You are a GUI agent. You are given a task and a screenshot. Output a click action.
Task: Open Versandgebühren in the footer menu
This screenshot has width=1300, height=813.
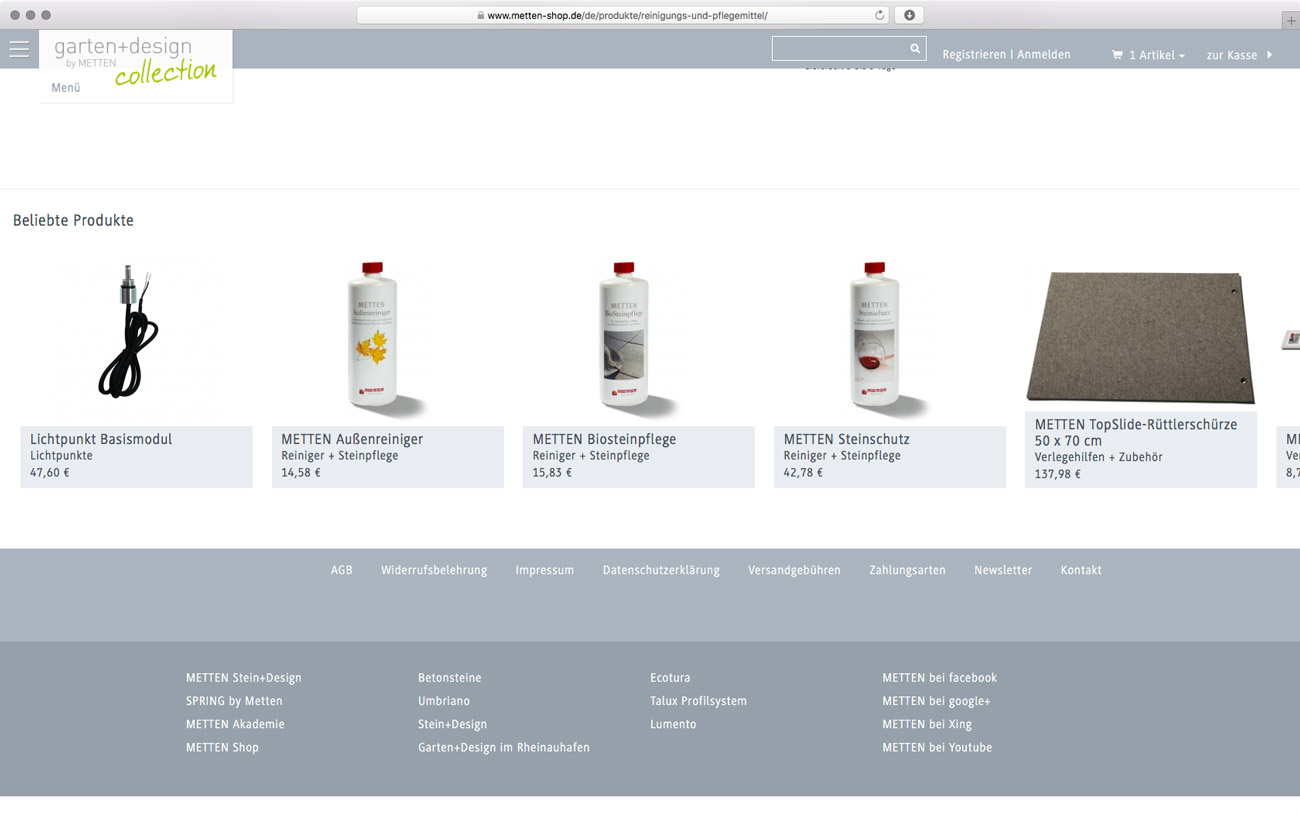pyautogui.click(x=794, y=570)
